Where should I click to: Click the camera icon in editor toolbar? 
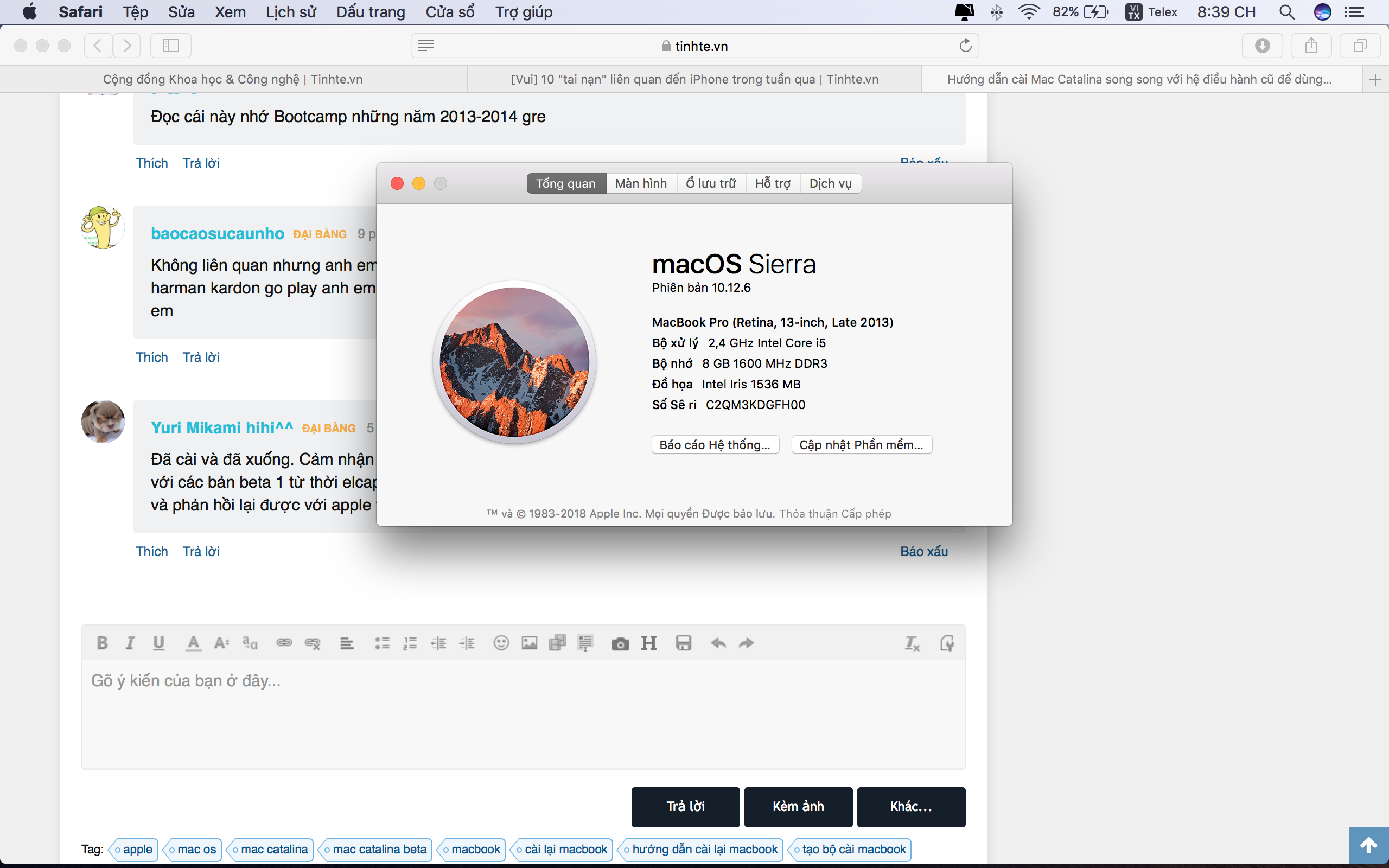point(621,643)
